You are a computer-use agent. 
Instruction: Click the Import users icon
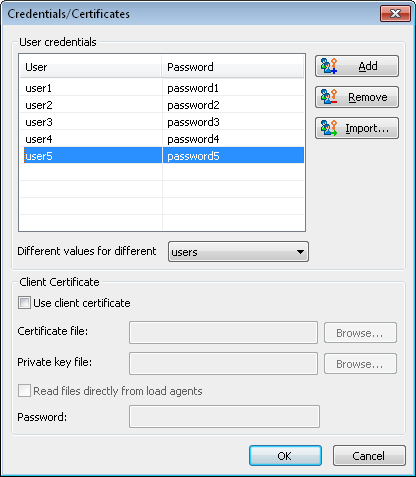[x=329, y=128]
